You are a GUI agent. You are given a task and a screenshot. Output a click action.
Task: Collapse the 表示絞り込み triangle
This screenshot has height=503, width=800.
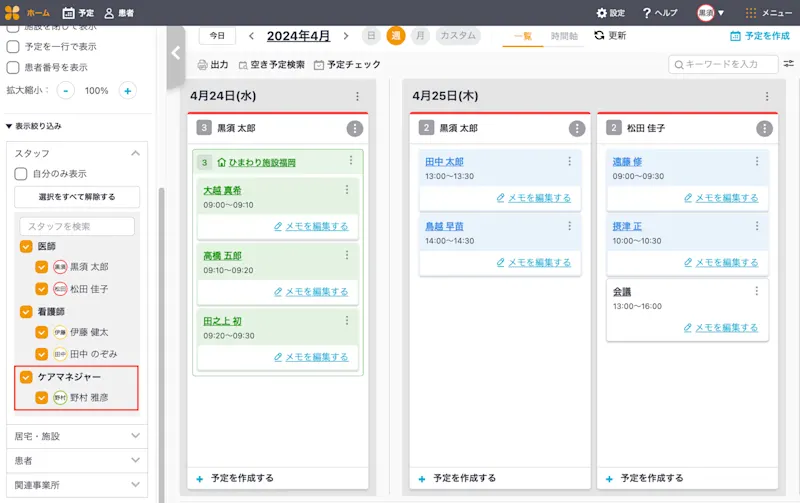click(9, 126)
